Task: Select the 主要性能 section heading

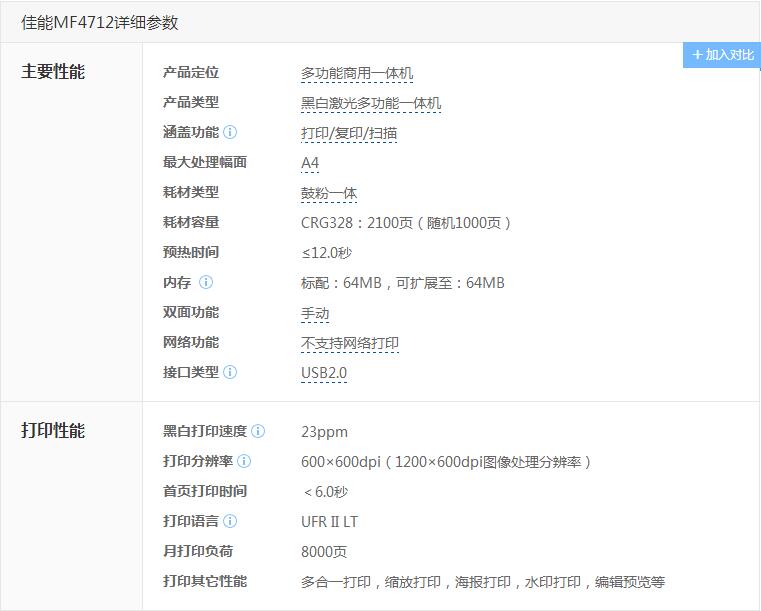Action: (x=53, y=72)
